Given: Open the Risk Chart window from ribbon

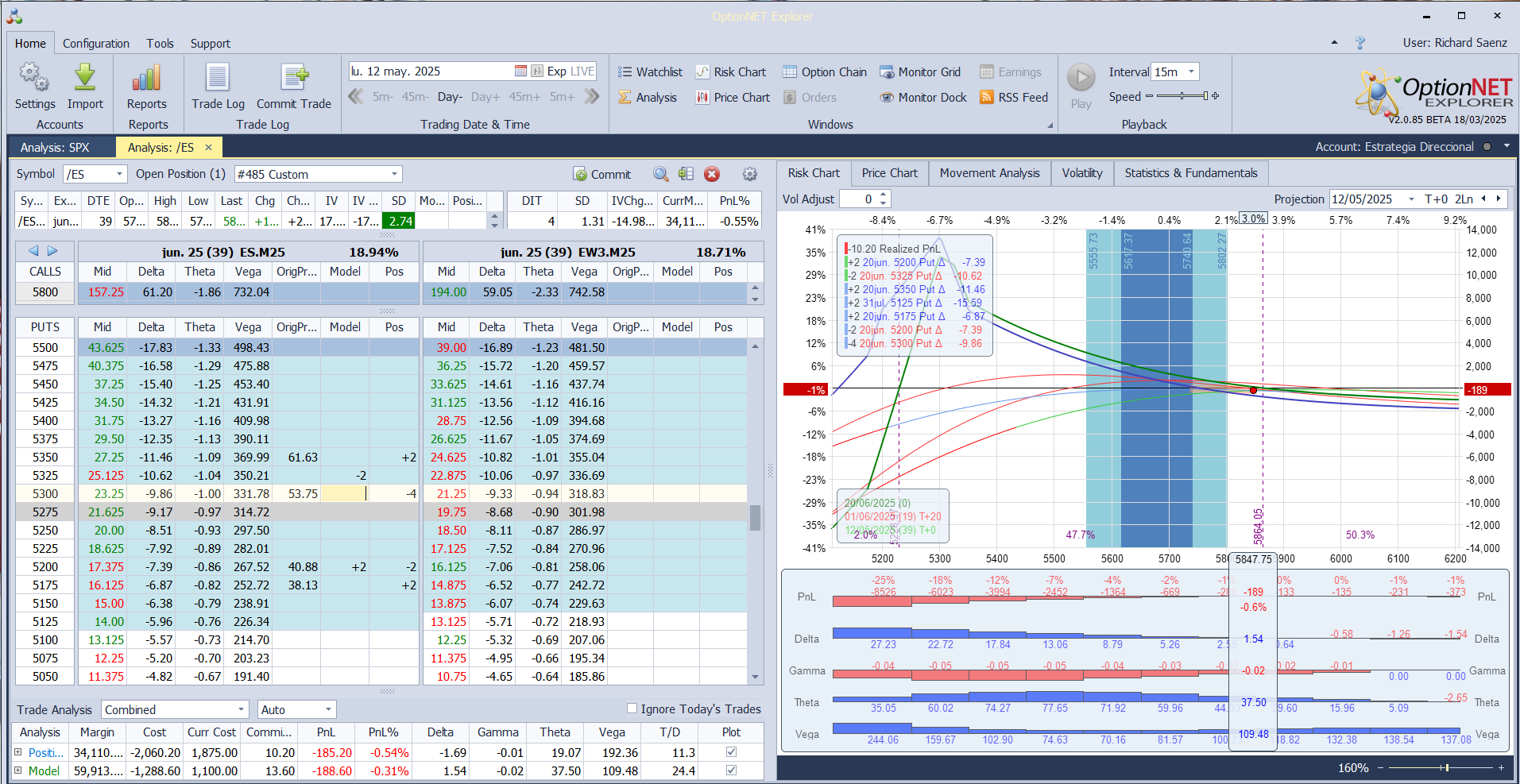Looking at the screenshot, I should tap(731, 72).
